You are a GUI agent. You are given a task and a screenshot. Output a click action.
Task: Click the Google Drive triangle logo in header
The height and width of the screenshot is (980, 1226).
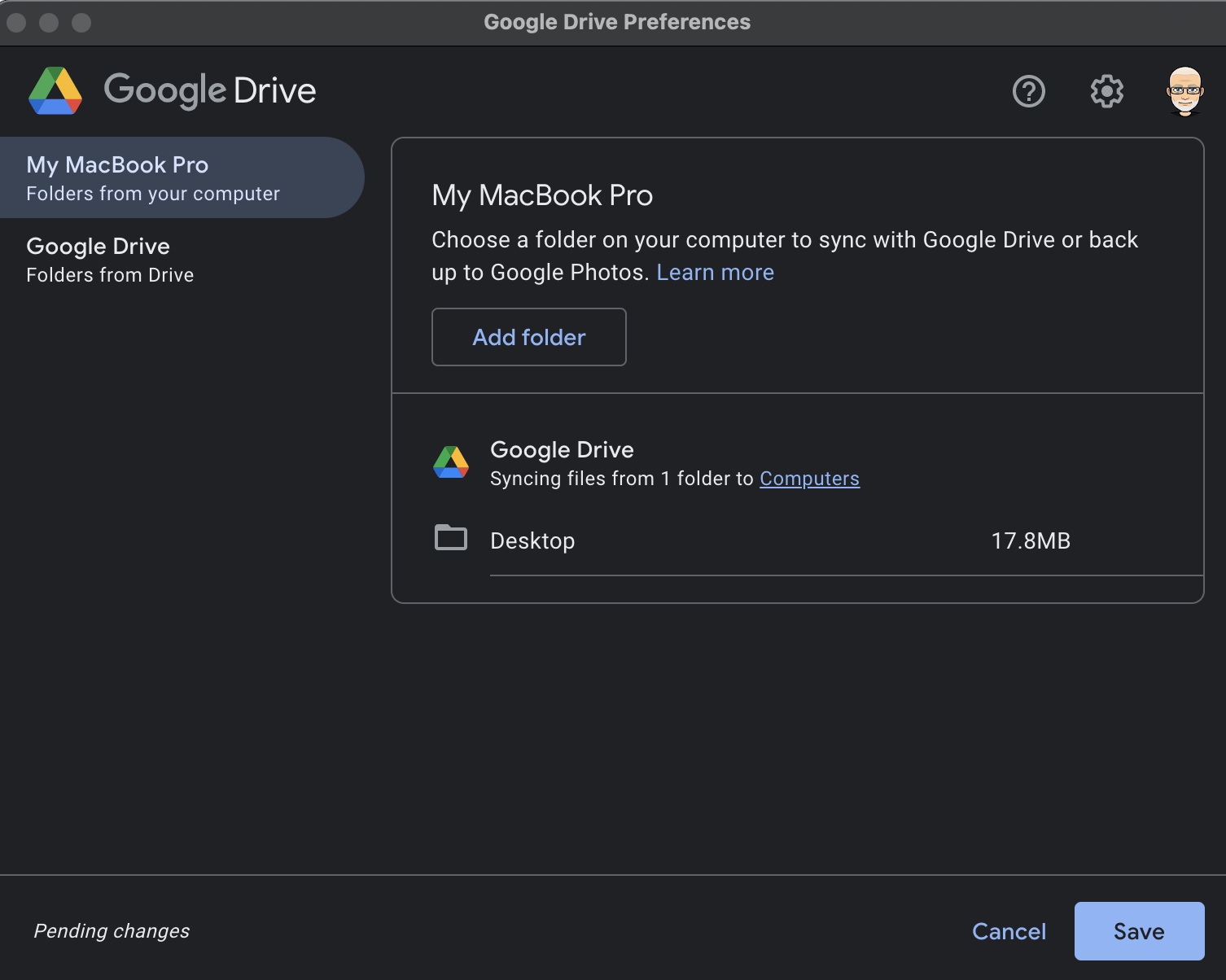coord(55,91)
